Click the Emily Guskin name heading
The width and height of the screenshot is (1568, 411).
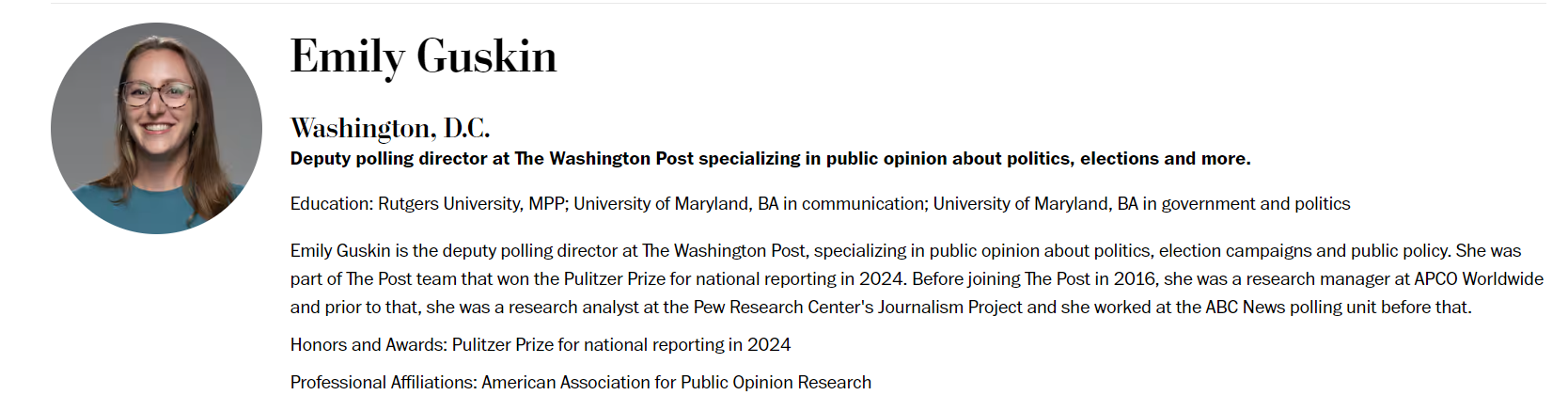[x=423, y=56]
